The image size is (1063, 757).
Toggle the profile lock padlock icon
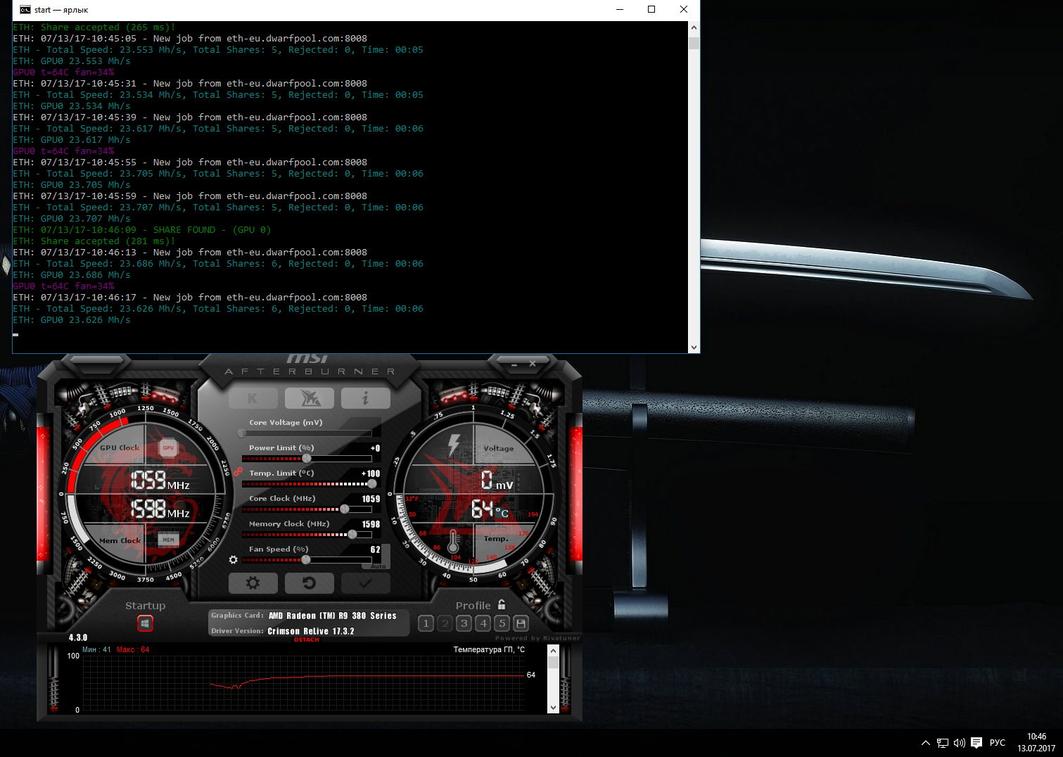coord(501,605)
